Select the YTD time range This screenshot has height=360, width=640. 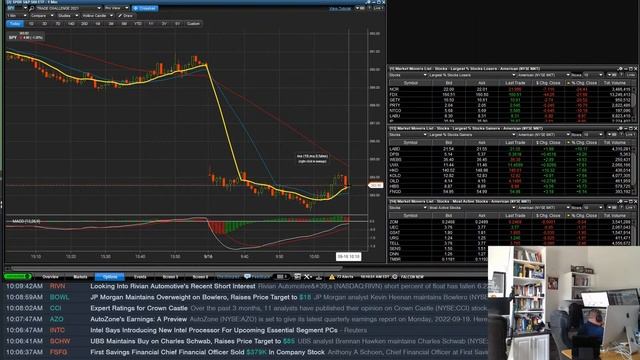138,24
